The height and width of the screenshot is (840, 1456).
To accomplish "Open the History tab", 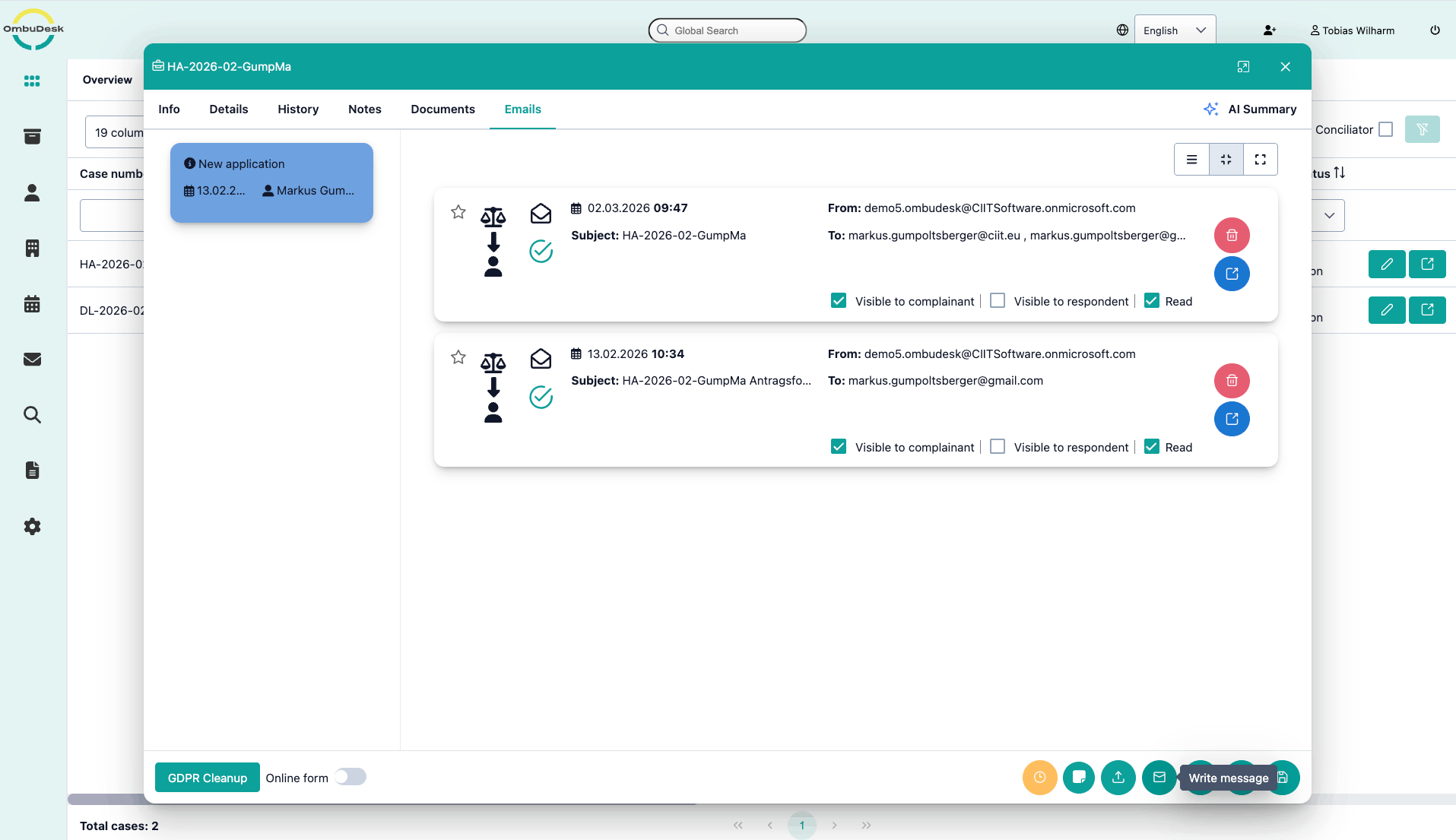I will (298, 109).
